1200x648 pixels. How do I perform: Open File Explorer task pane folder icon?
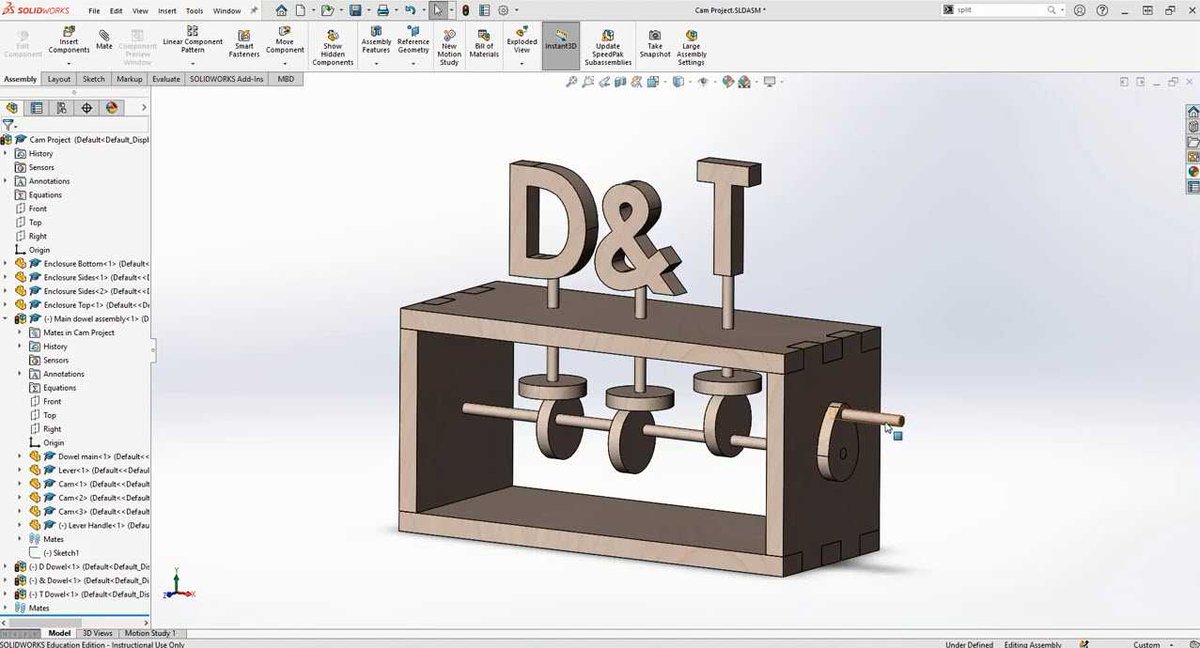point(1193,142)
